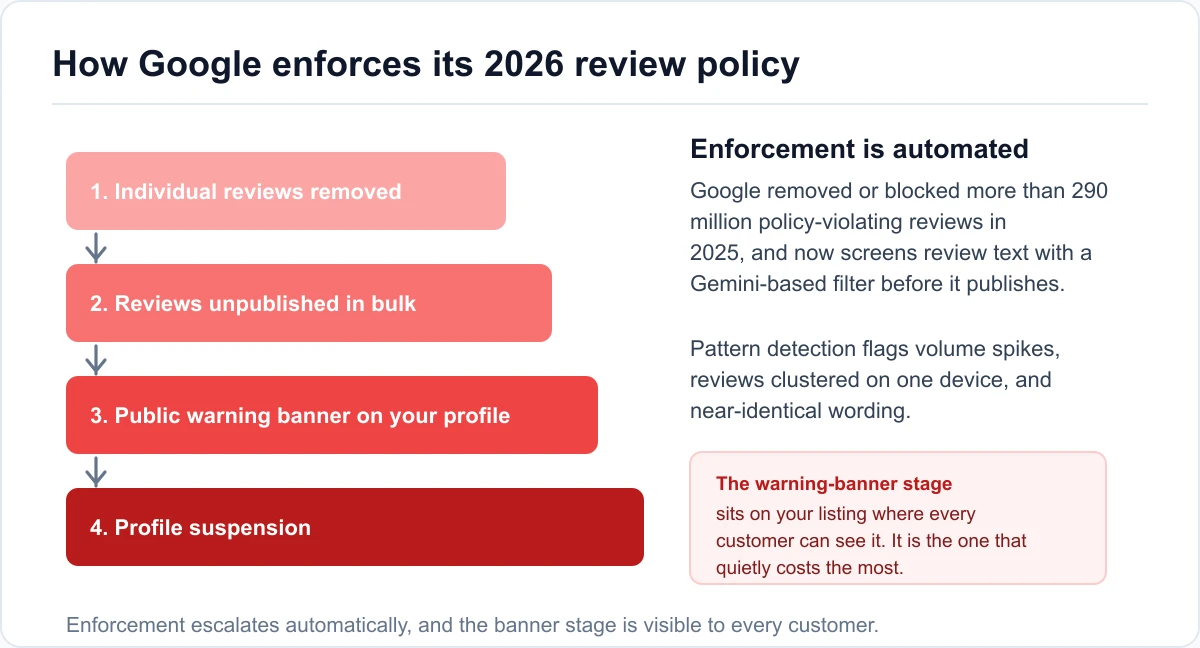Click the line 'million policy-violating reviews in'
The height and width of the screenshot is (648, 1200).
tap(848, 221)
